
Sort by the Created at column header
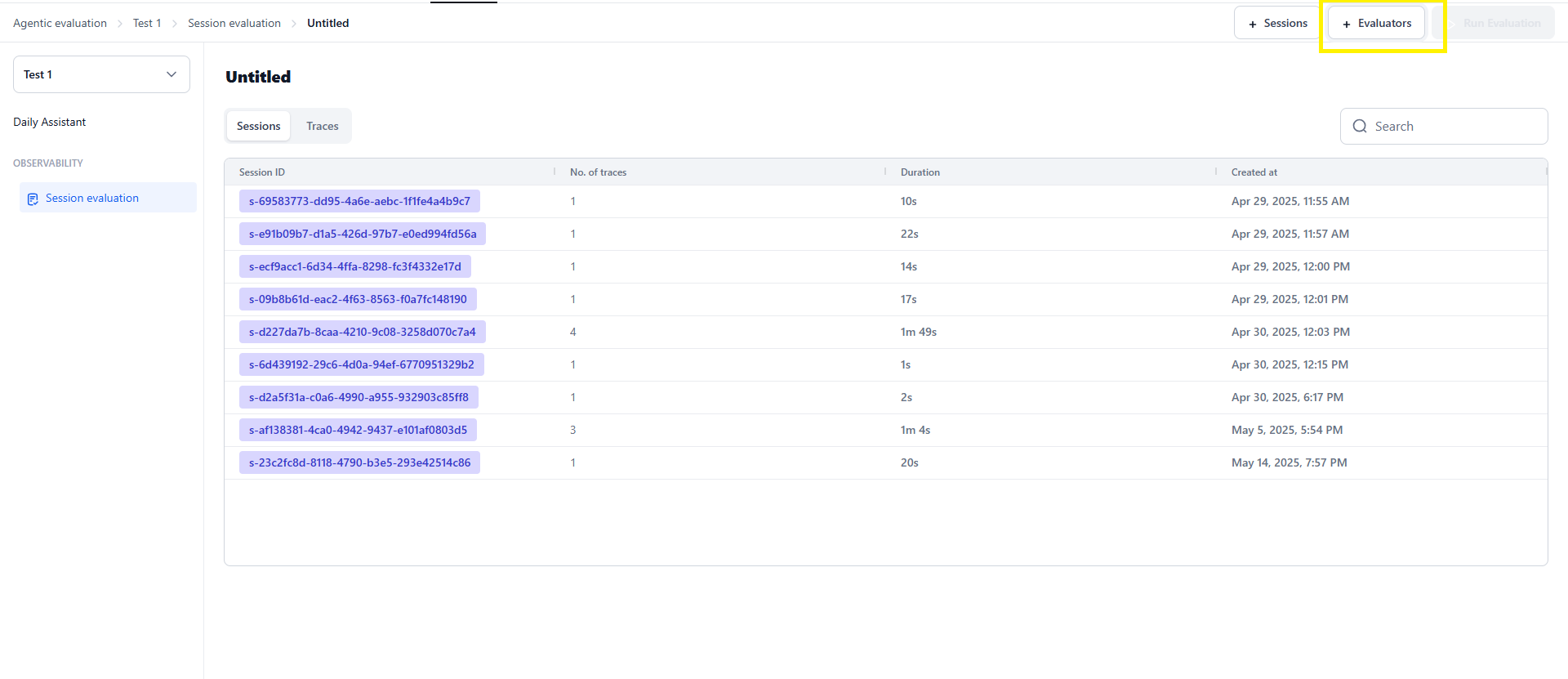[1254, 172]
